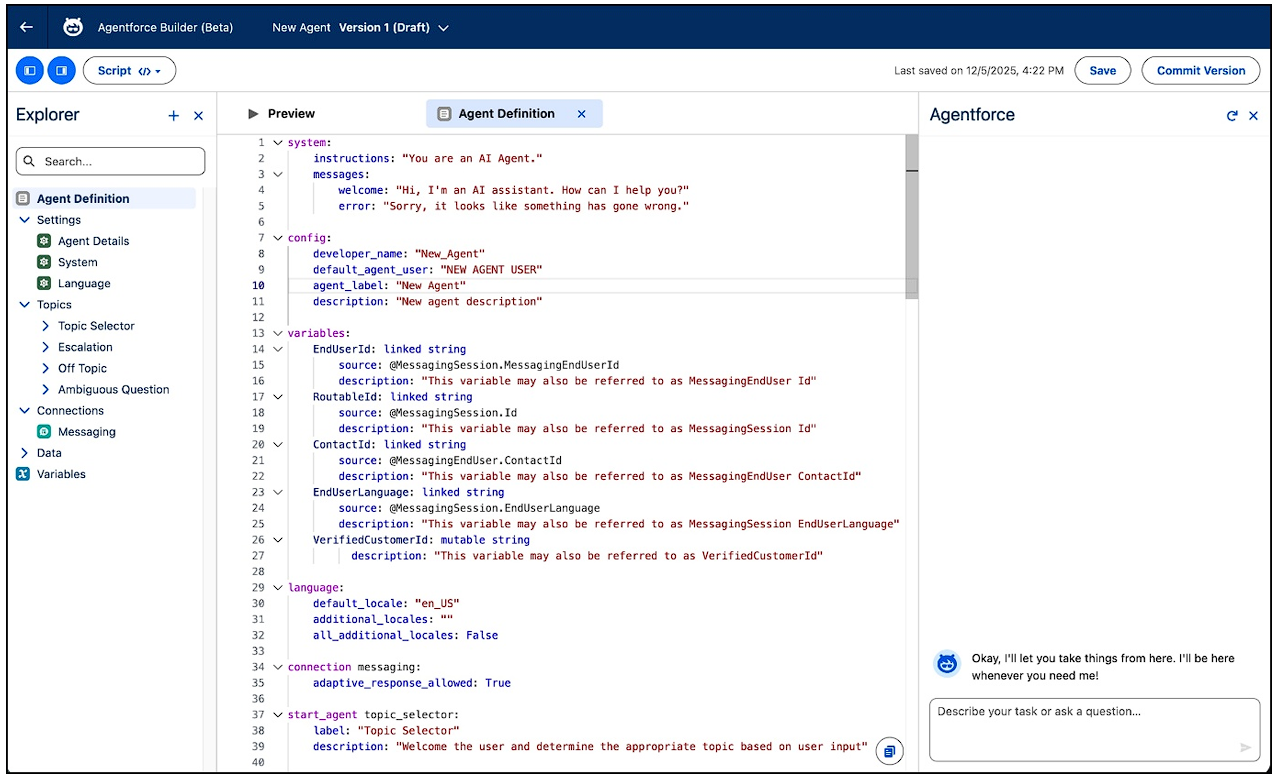Close the Agent Definition tab
The image size is (1278, 778).
pyautogui.click(x=581, y=114)
